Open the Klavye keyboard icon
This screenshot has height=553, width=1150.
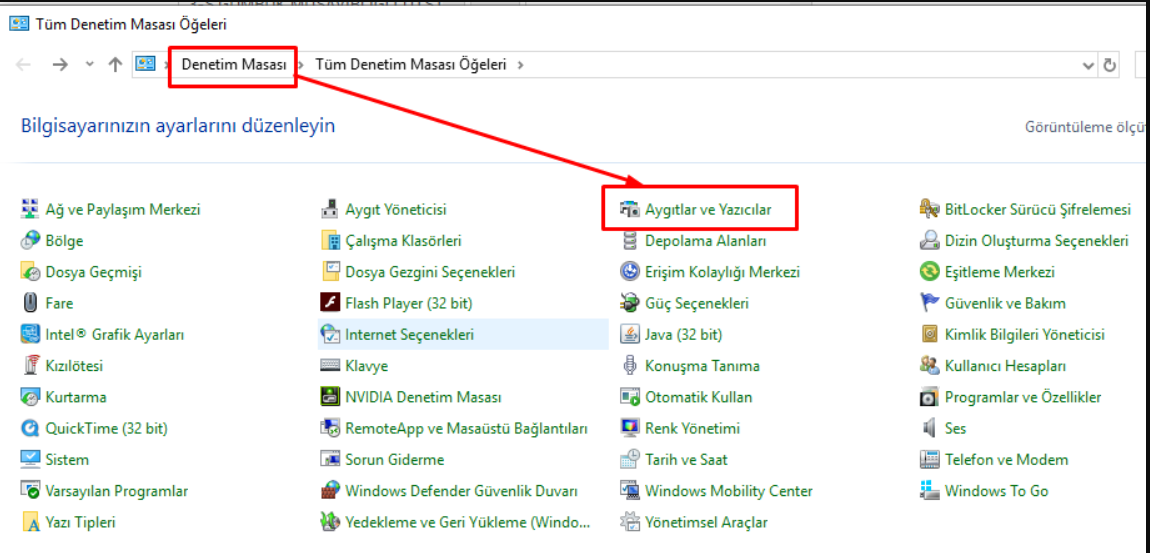pyautogui.click(x=330, y=365)
